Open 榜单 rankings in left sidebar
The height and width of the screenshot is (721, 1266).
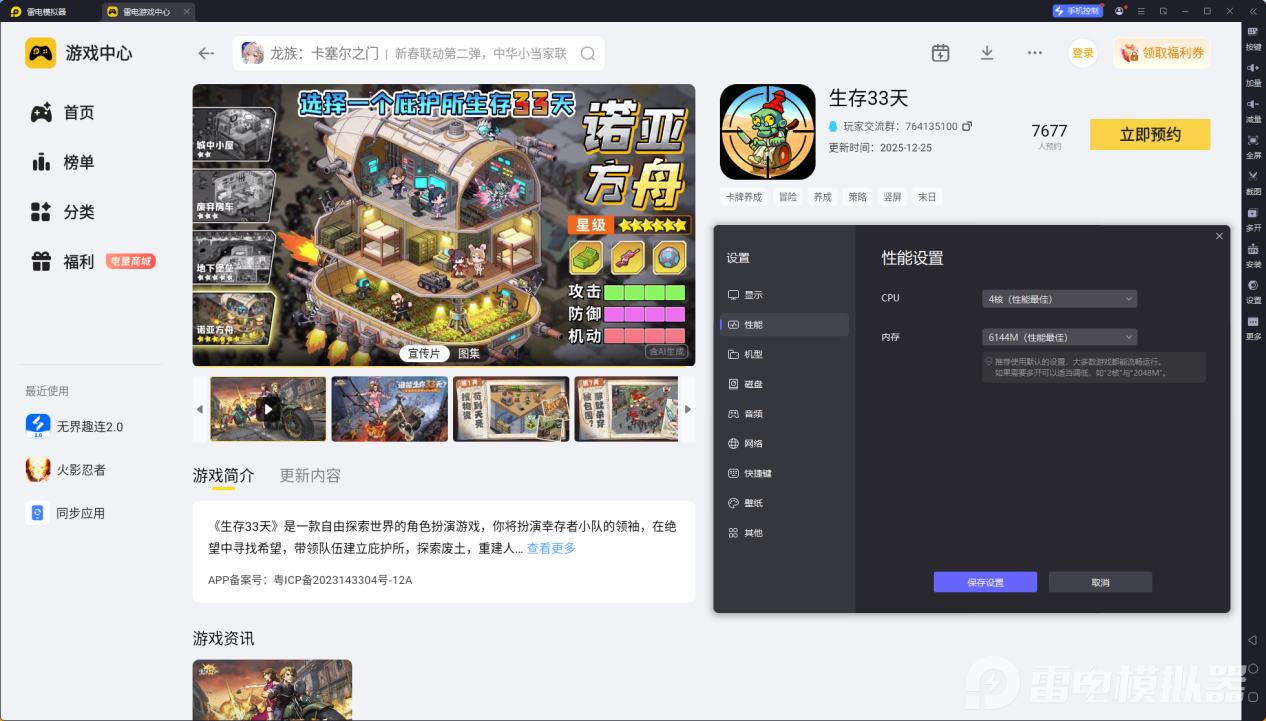coord(63,162)
